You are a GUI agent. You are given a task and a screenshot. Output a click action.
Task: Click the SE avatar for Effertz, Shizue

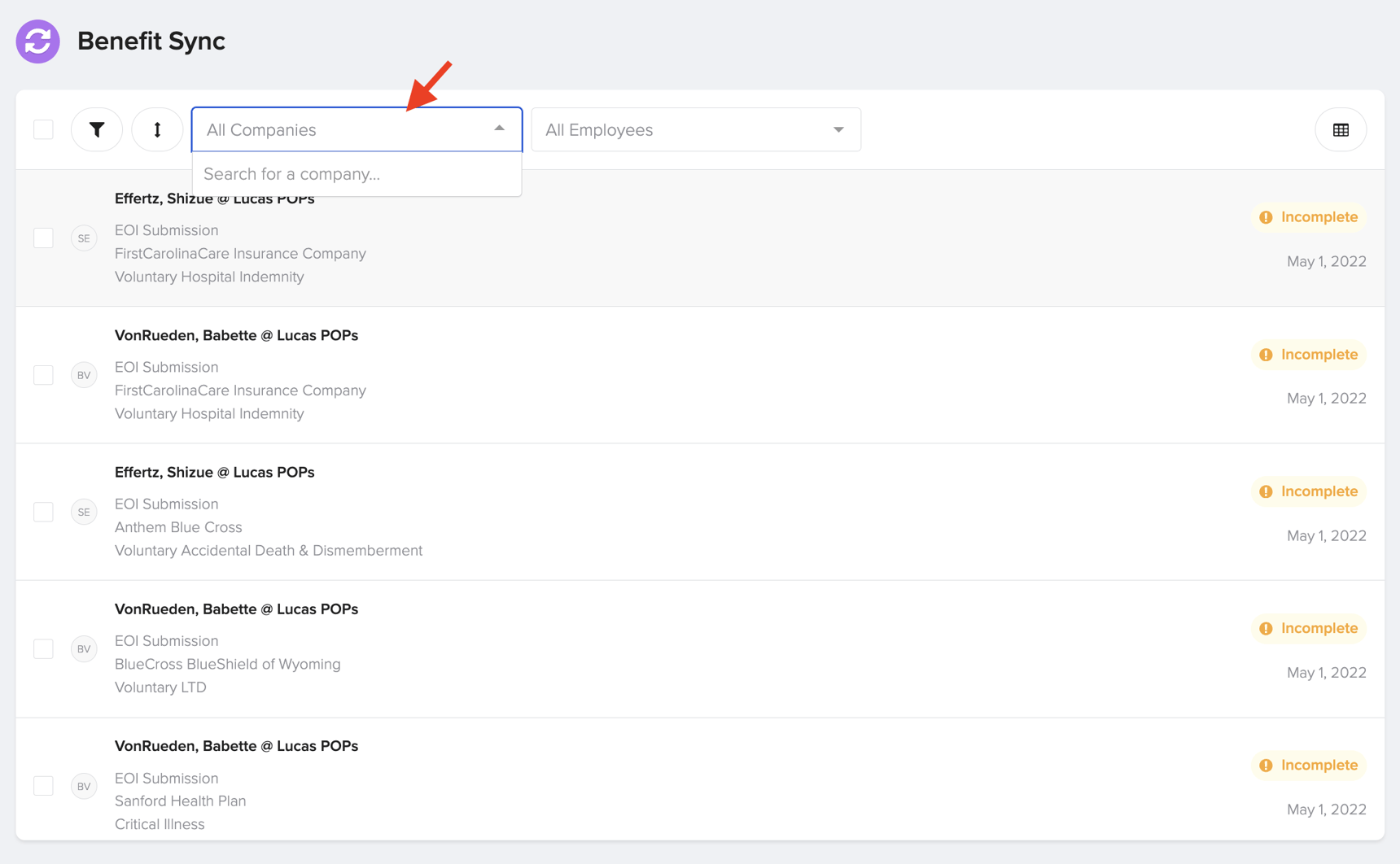click(x=83, y=238)
